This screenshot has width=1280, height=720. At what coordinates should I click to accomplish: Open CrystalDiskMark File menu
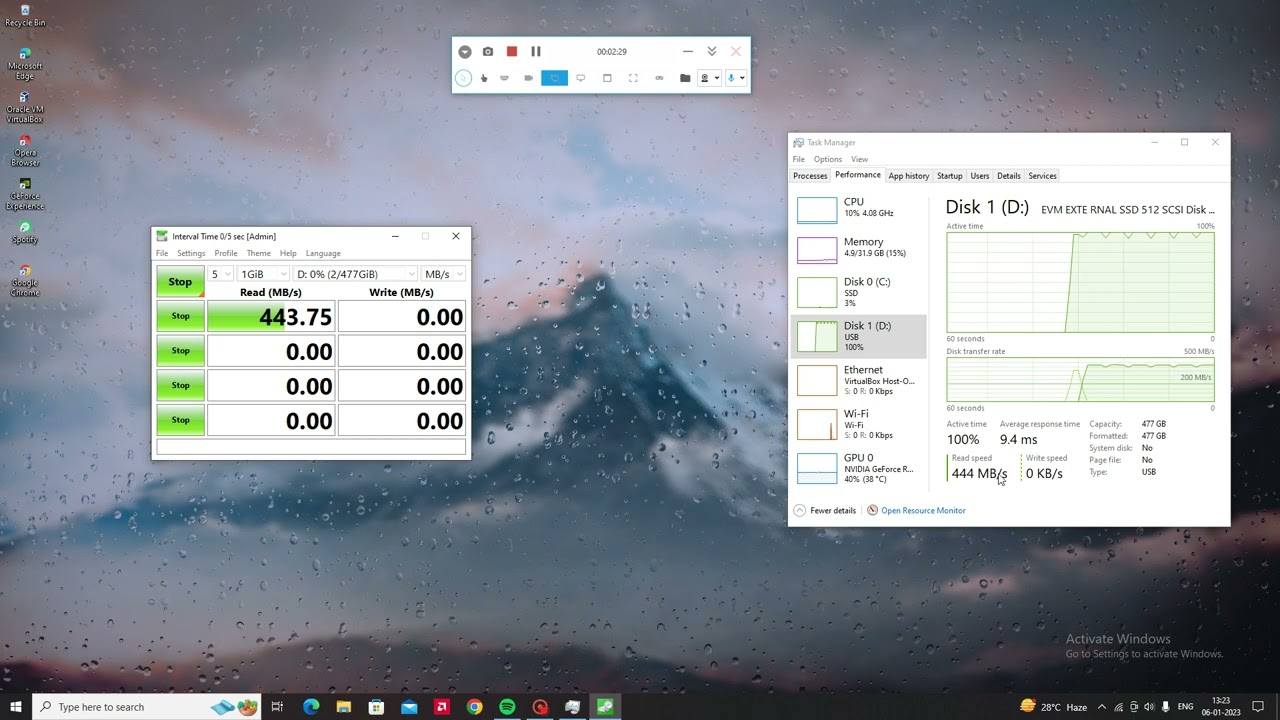tap(162, 253)
